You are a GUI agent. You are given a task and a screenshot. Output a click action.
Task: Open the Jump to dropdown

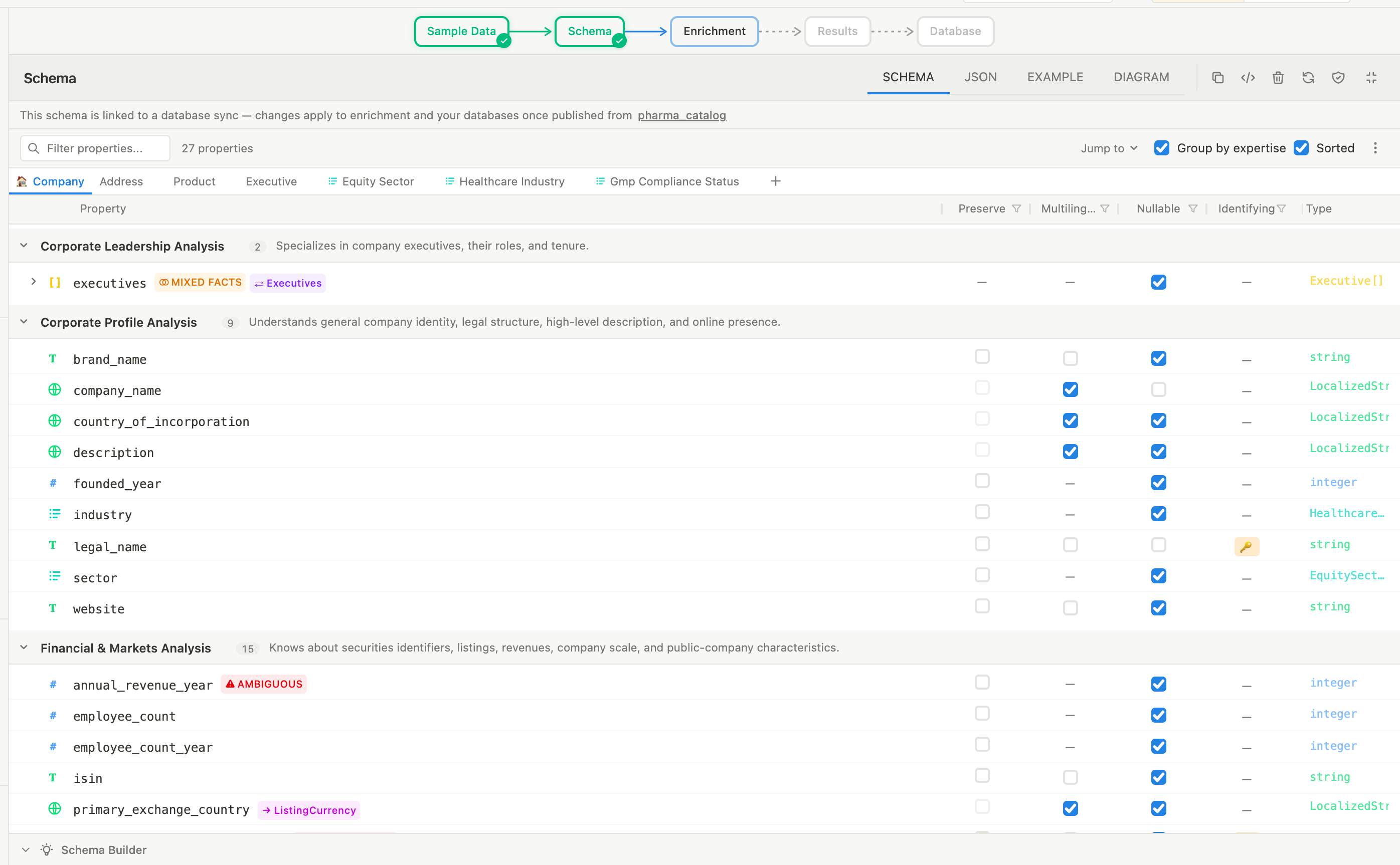tap(1109, 148)
